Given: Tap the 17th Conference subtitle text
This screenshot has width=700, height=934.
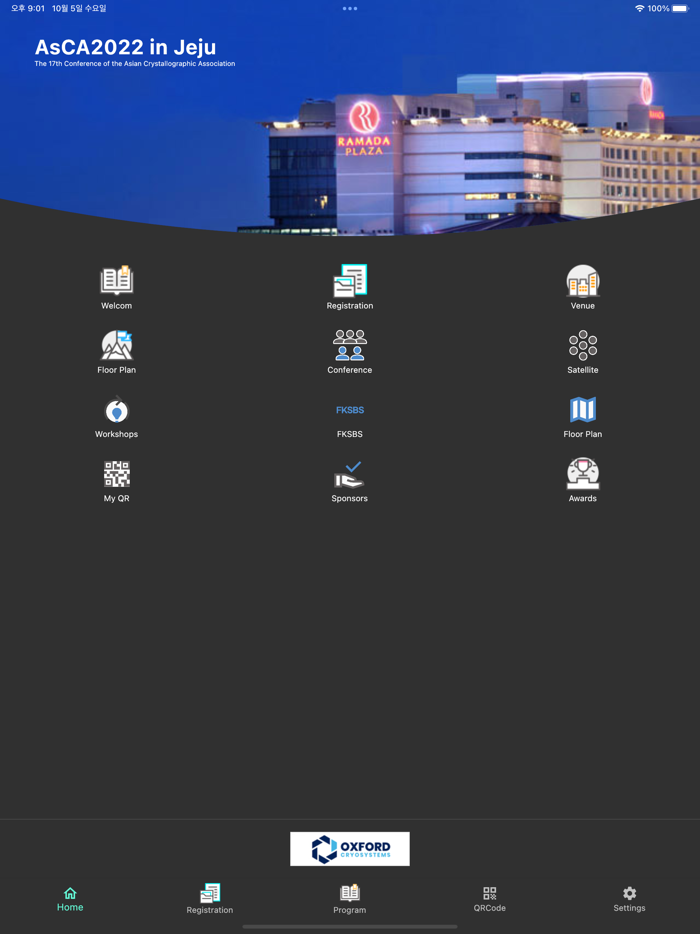Looking at the screenshot, I should [x=135, y=64].
